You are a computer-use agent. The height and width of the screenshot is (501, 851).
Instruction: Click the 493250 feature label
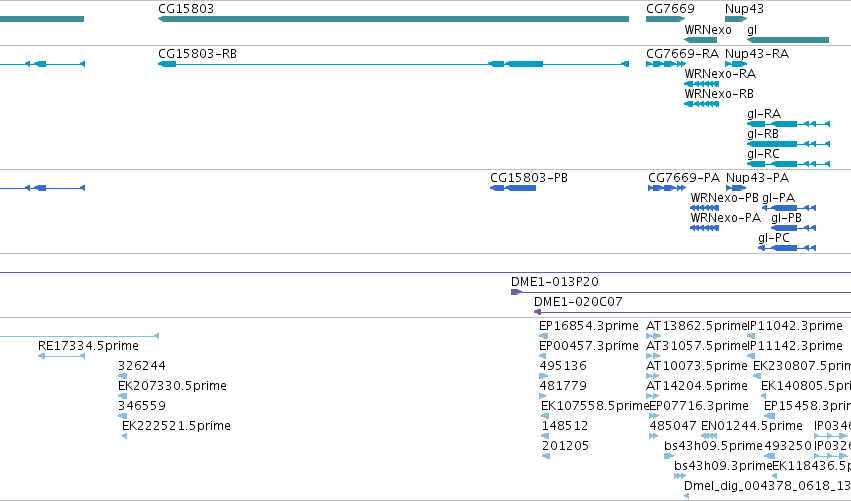[788, 446]
